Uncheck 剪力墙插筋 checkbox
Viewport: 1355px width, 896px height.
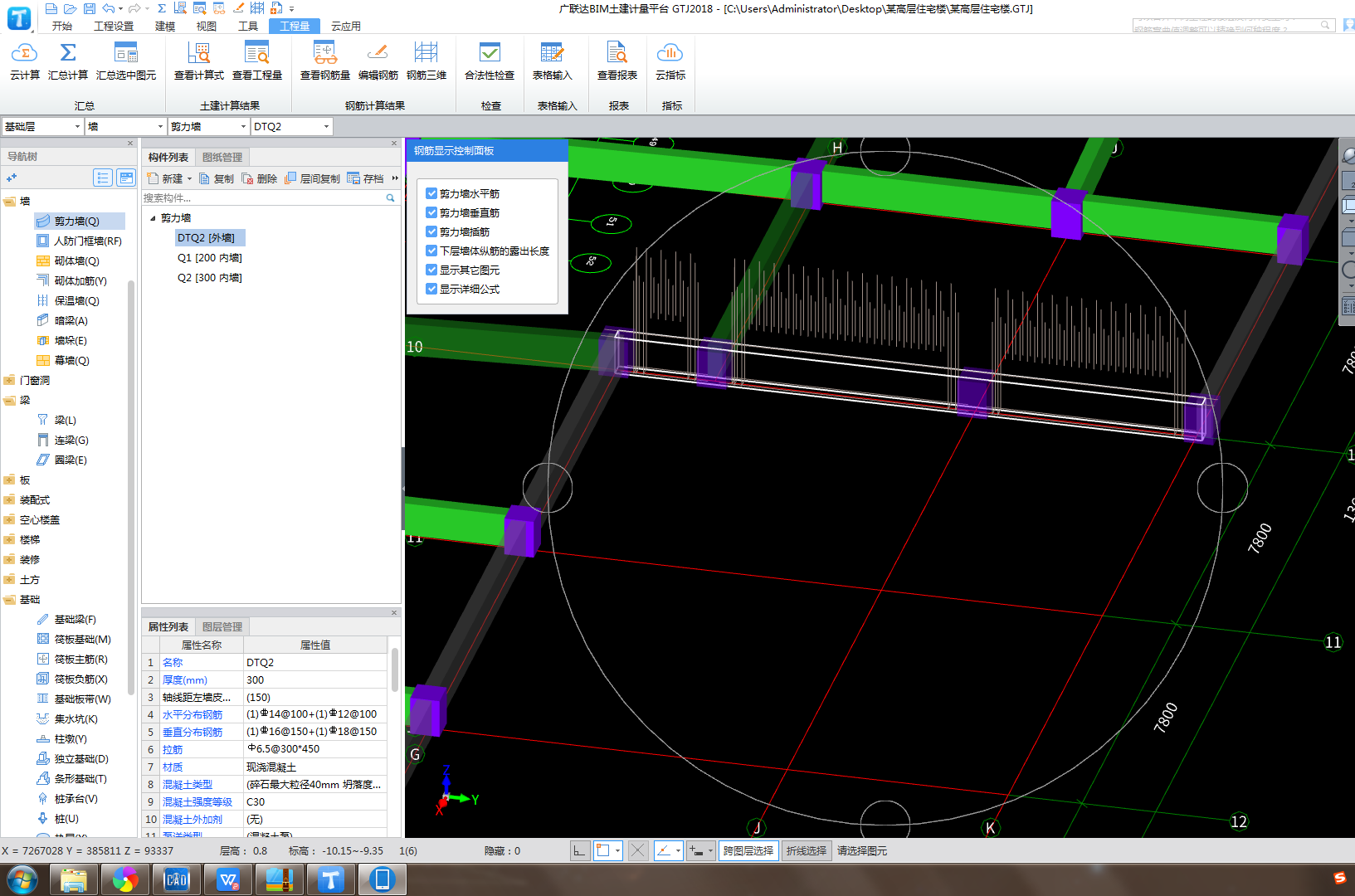coord(431,231)
